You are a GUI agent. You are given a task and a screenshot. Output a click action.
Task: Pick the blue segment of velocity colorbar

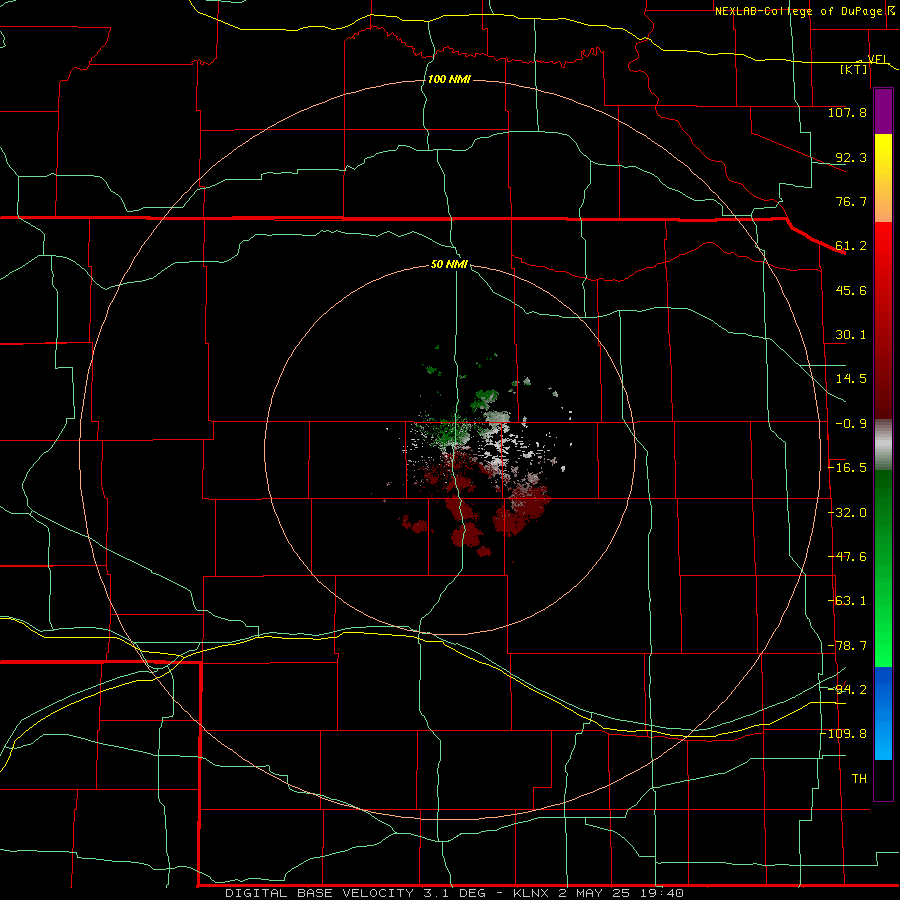pos(883,713)
